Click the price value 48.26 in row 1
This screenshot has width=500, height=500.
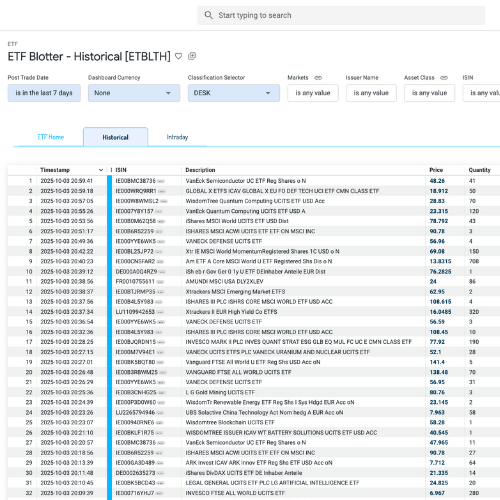(437, 181)
